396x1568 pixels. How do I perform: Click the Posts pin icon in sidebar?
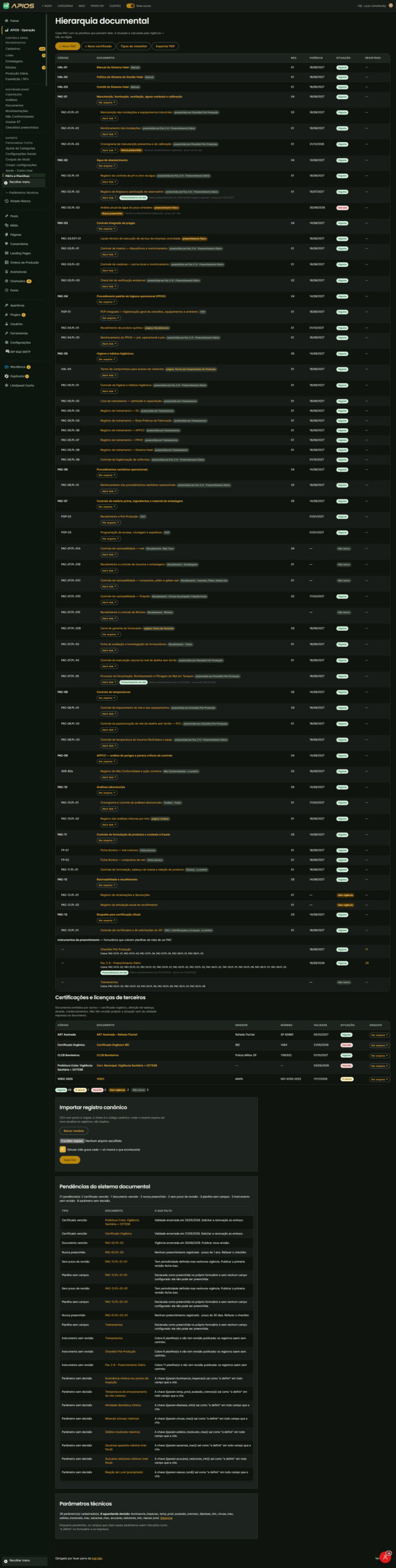(6, 216)
